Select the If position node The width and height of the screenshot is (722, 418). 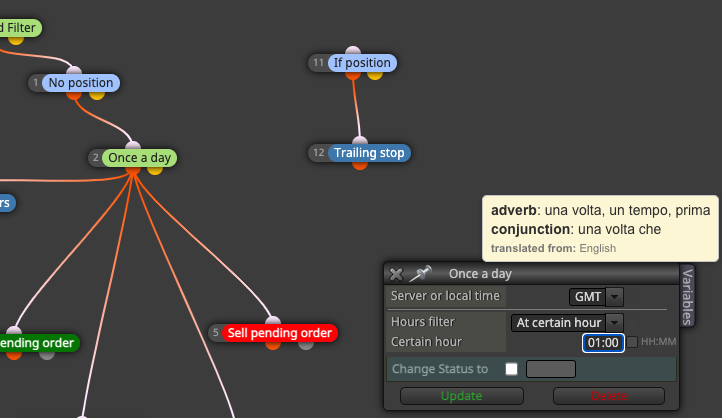(362, 63)
